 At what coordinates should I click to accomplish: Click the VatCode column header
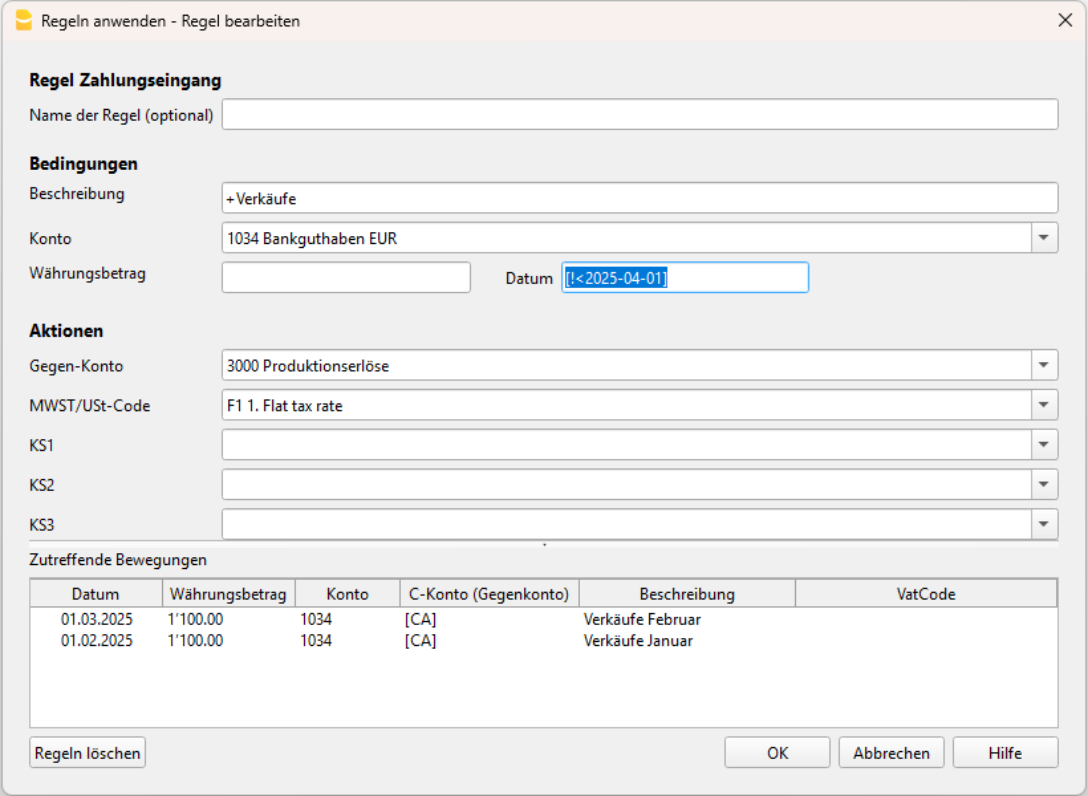[x=925, y=594]
